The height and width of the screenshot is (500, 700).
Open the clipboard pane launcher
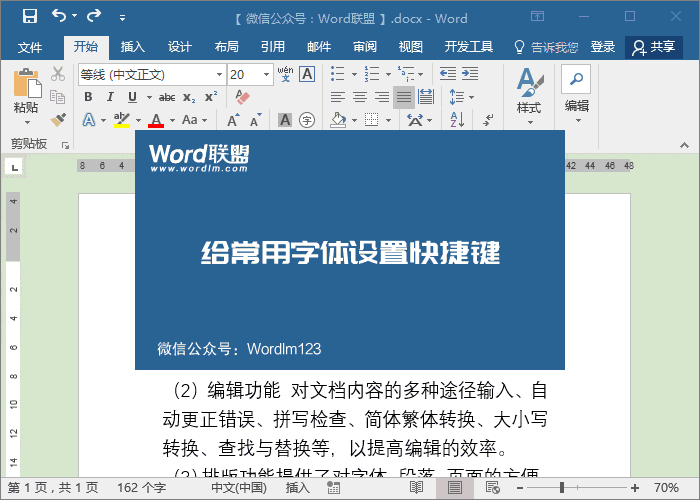pyautogui.click(x=66, y=145)
